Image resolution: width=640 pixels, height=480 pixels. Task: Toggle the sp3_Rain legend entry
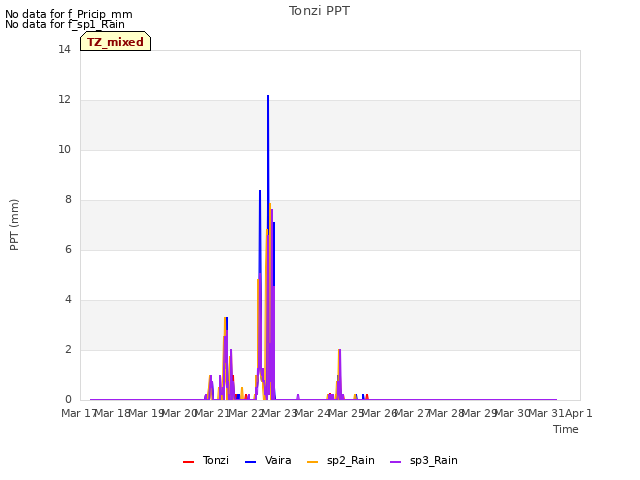[424, 460]
